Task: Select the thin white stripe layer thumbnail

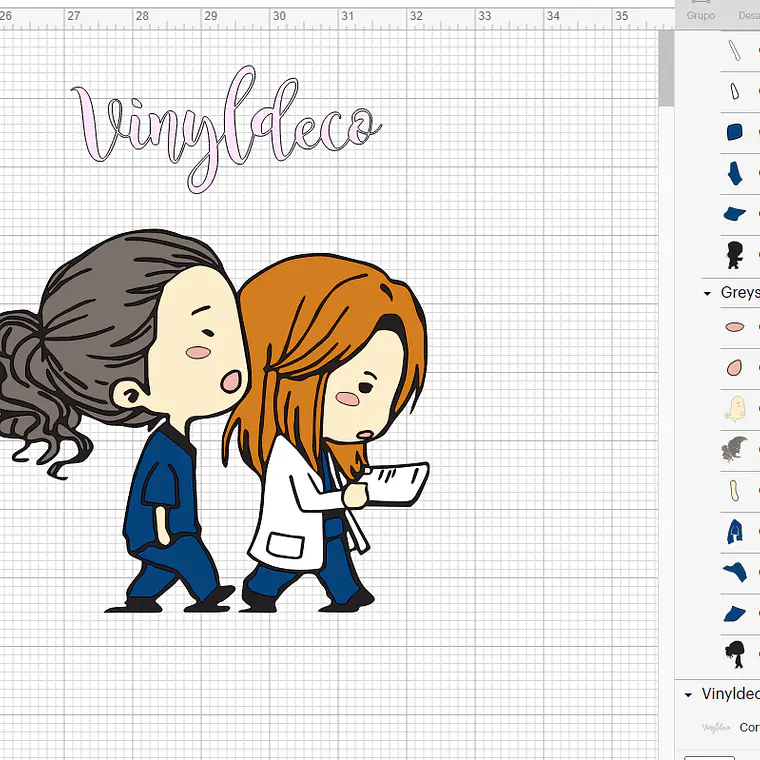Action: point(734,50)
